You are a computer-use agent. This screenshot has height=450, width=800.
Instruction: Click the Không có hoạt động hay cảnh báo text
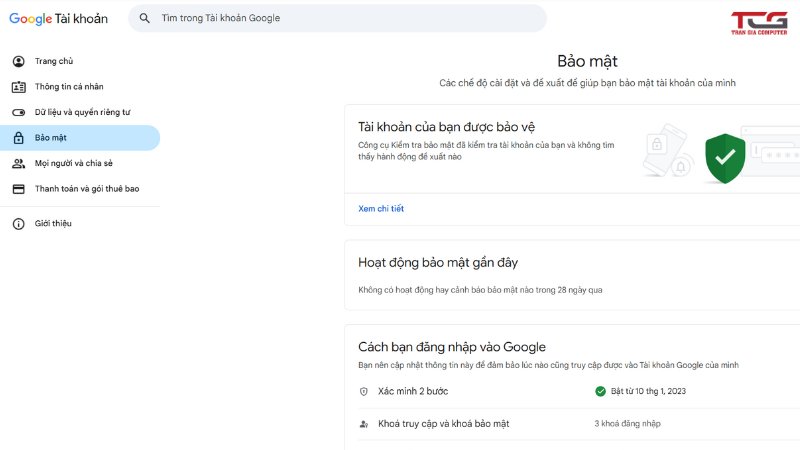pyautogui.click(x=480, y=290)
